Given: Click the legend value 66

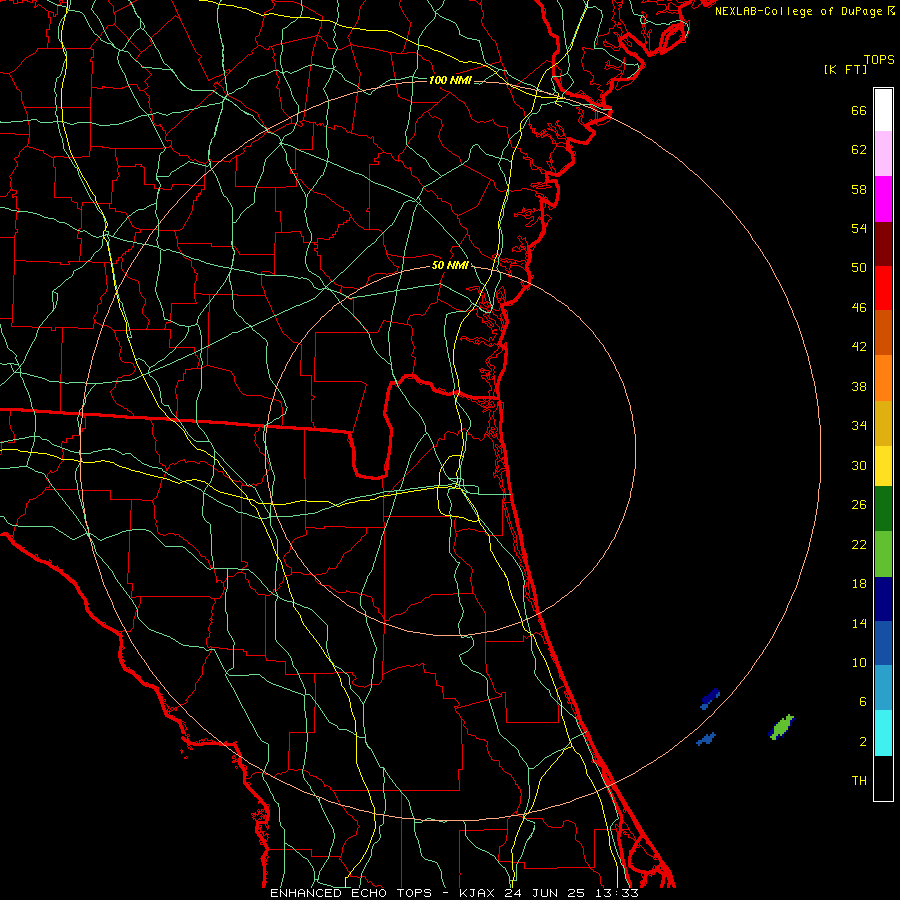Looking at the screenshot, I should pyautogui.click(x=859, y=111).
